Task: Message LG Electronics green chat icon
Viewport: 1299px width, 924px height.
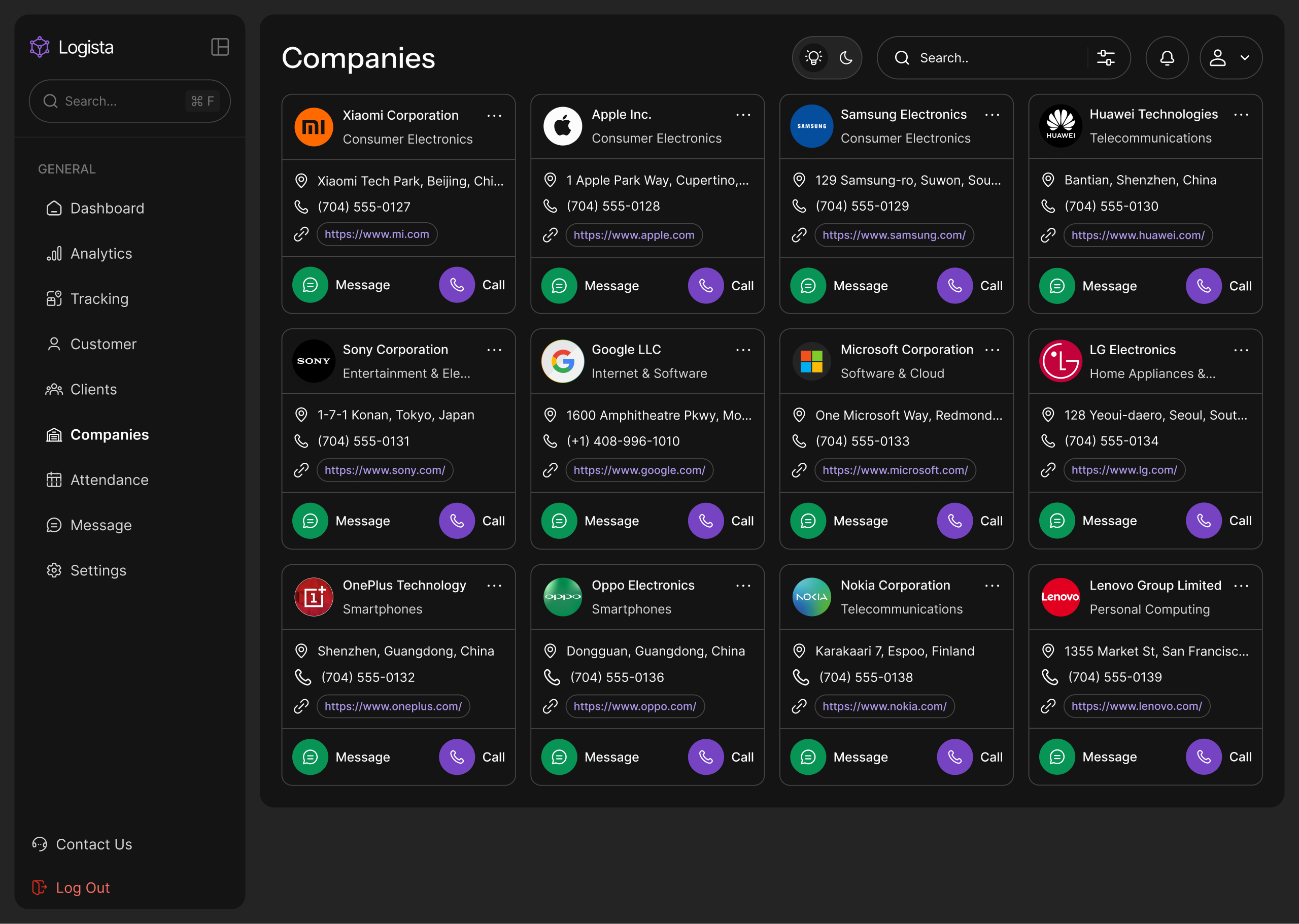Action: pos(1057,521)
